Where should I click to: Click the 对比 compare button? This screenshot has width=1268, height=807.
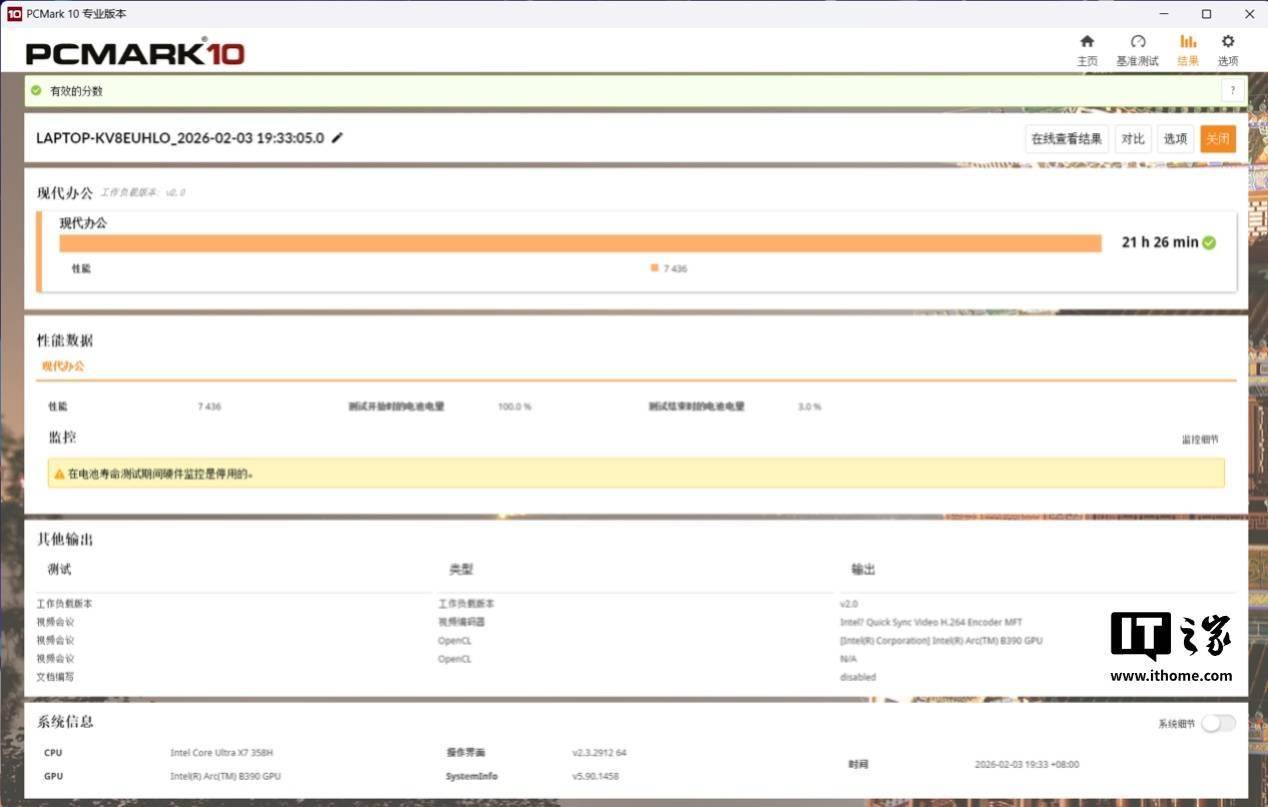click(1132, 139)
